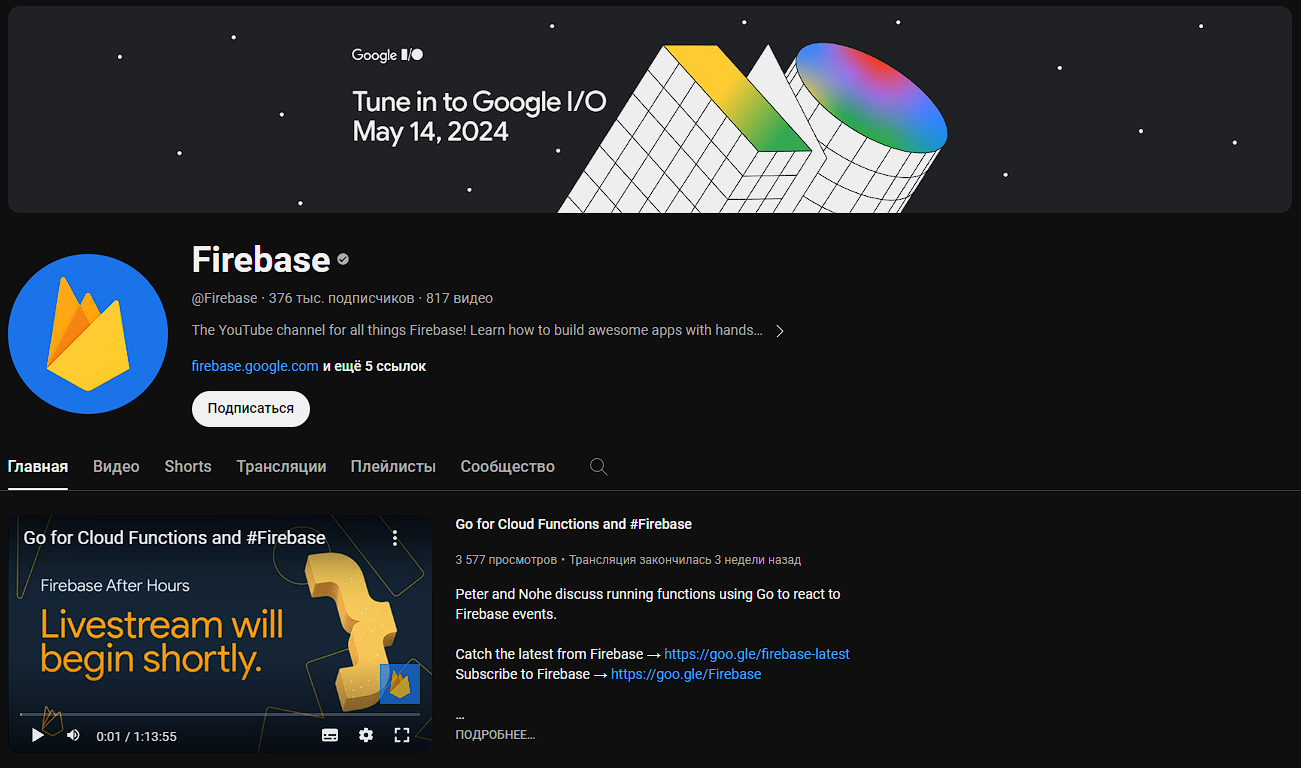The width and height of the screenshot is (1301, 768).
Task: Play the livestream video
Action: [x=37, y=735]
